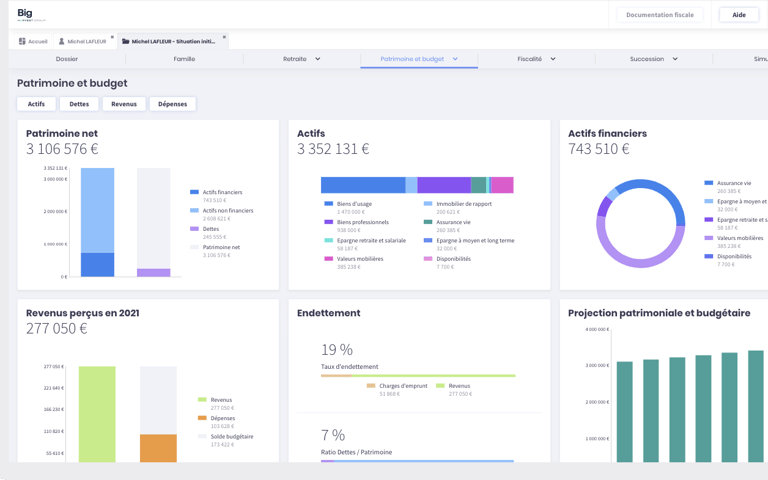Click the Actifs filter button
The height and width of the screenshot is (480, 768).
tap(36, 104)
